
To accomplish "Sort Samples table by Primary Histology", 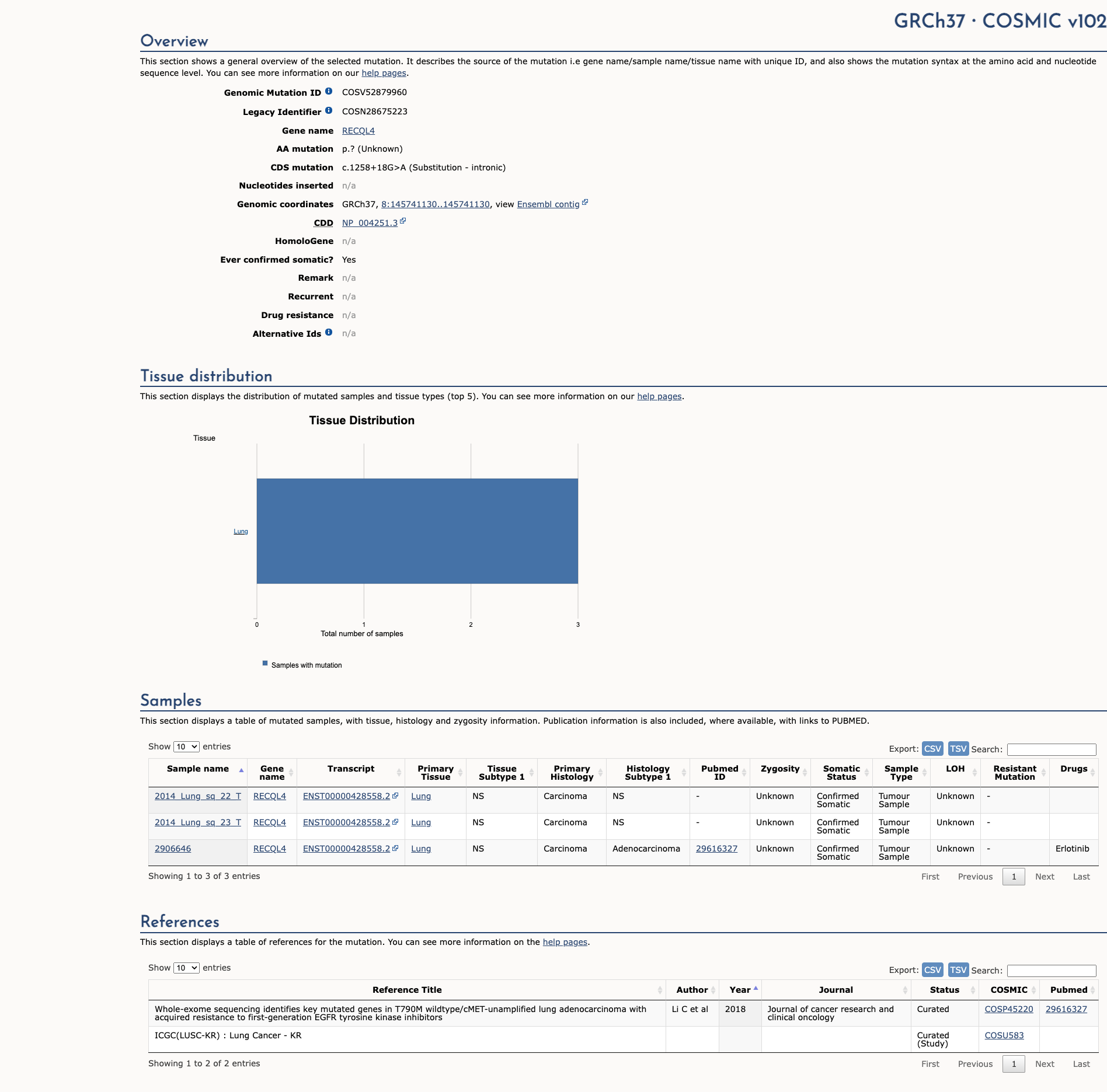I will point(572,773).
